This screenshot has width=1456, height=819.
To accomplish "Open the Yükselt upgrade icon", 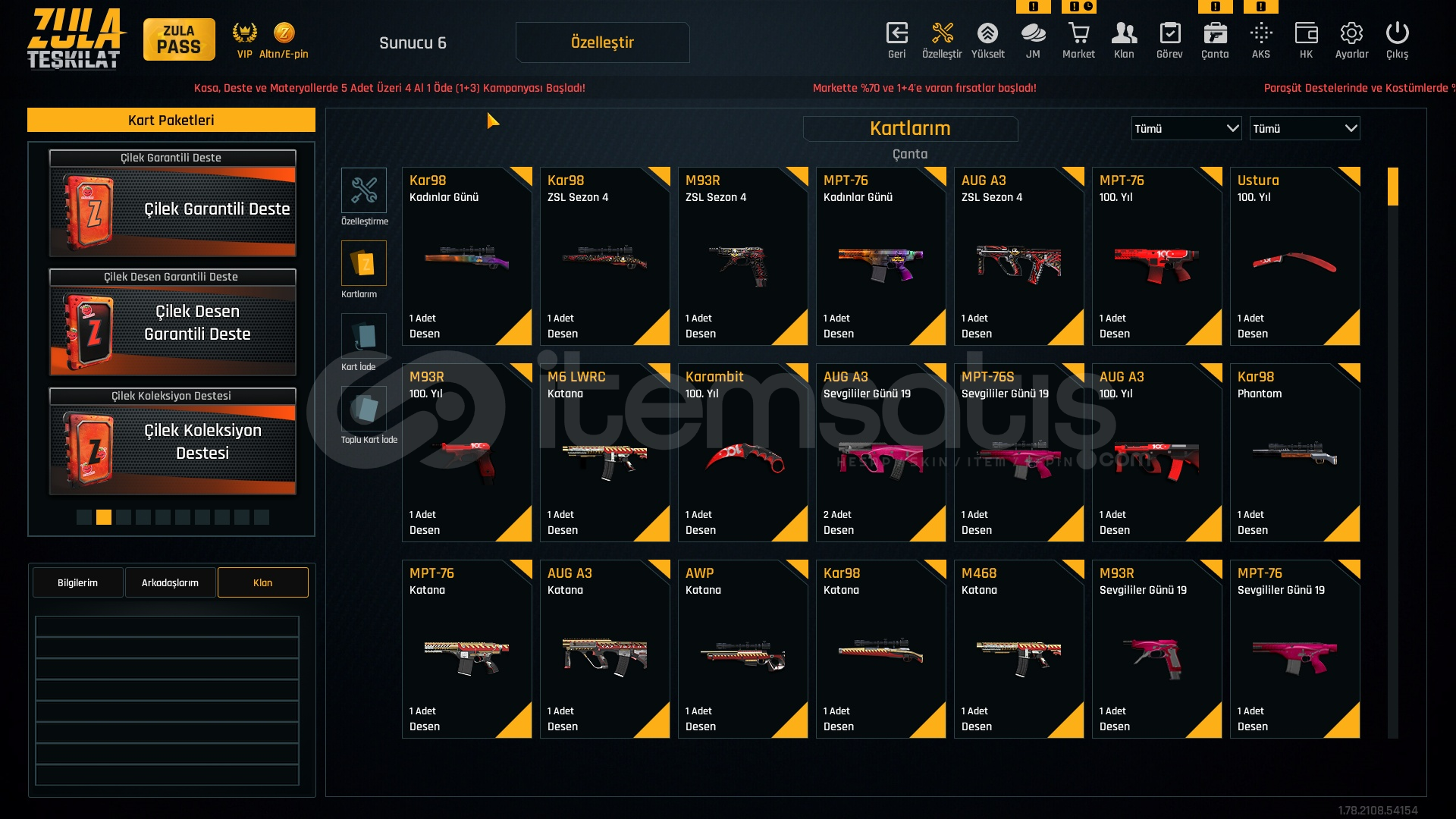I will click(x=987, y=33).
